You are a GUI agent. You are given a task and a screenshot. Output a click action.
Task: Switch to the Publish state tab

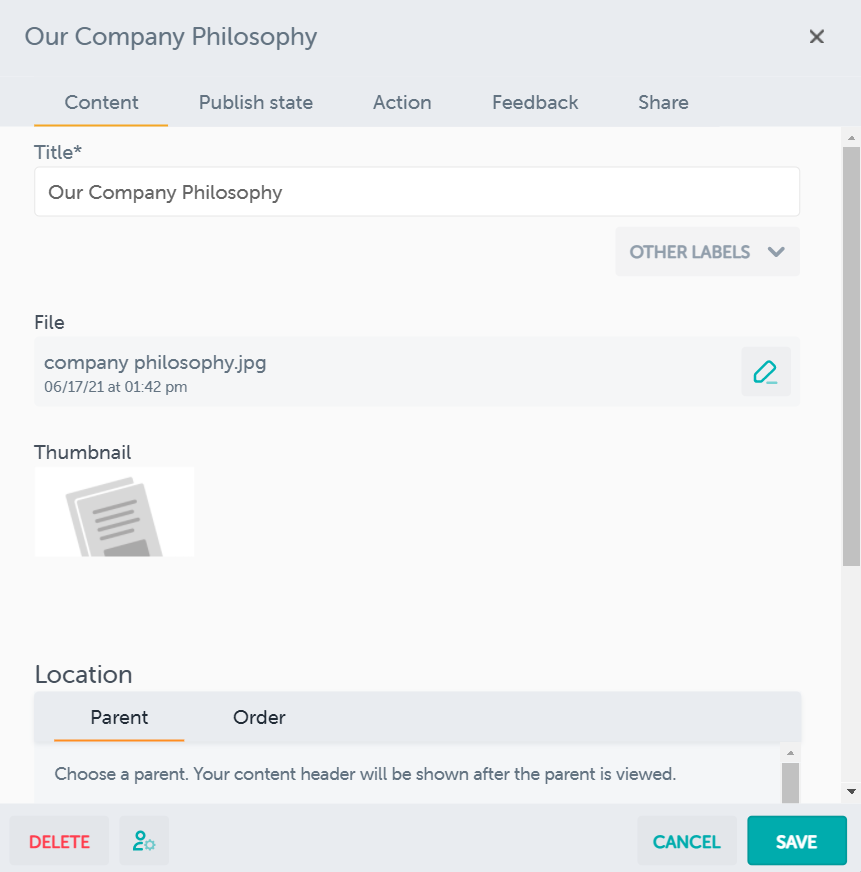click(x=256, y=102)
